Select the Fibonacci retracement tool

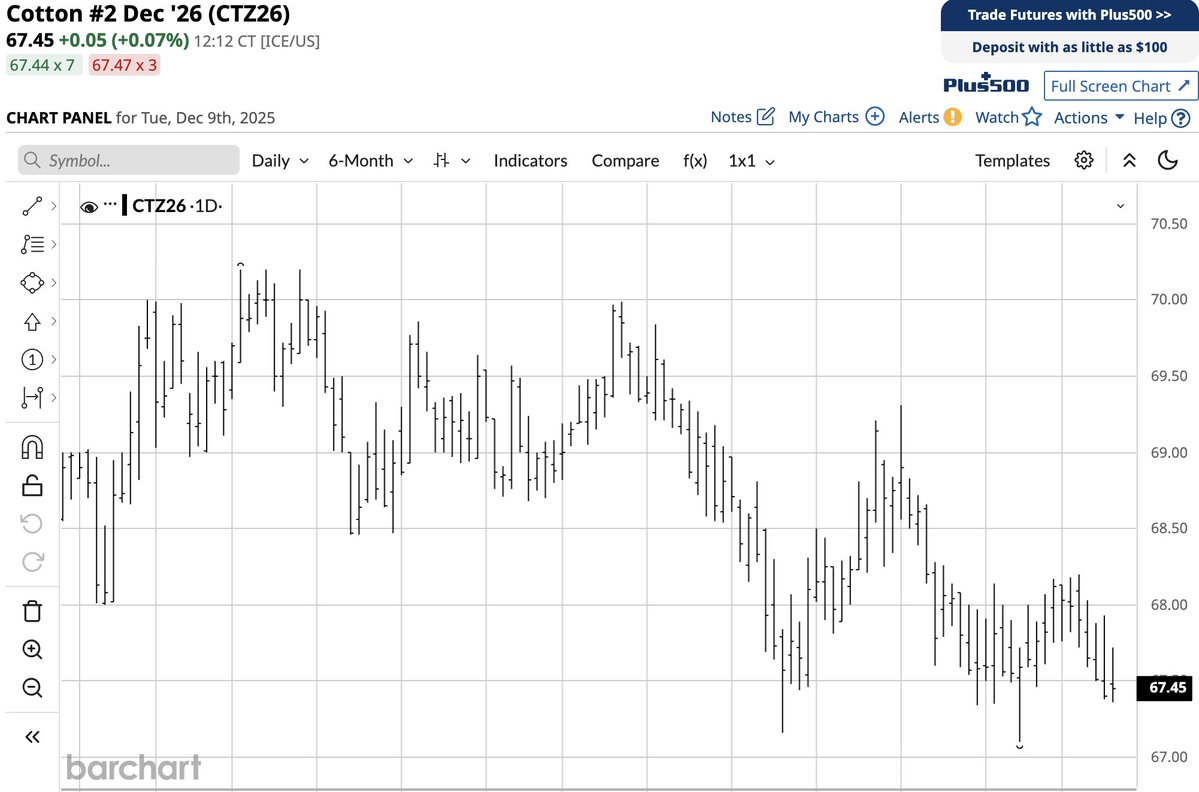[x=32, y=244]
